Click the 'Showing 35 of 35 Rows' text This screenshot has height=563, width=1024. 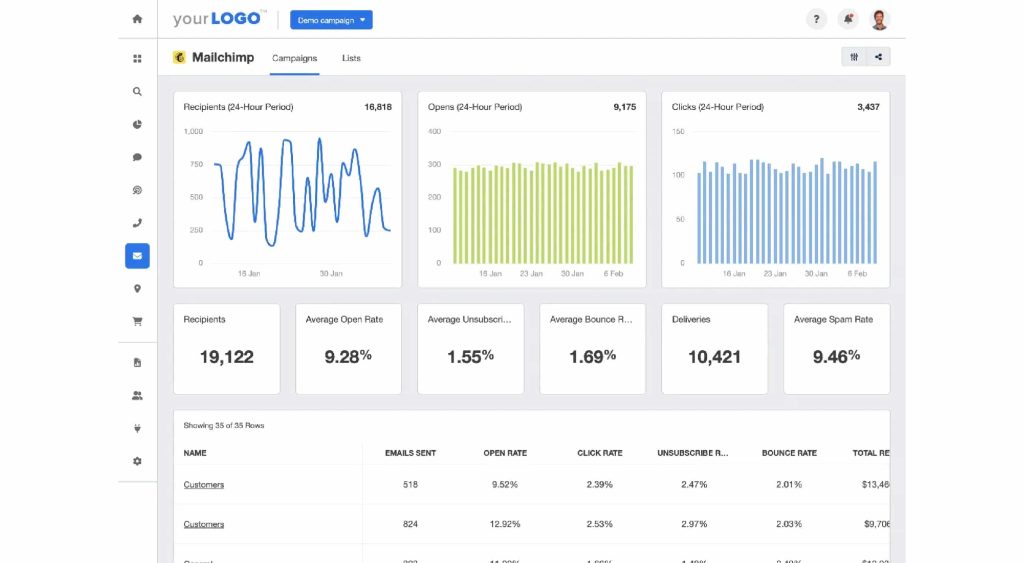tap(223, 425)
